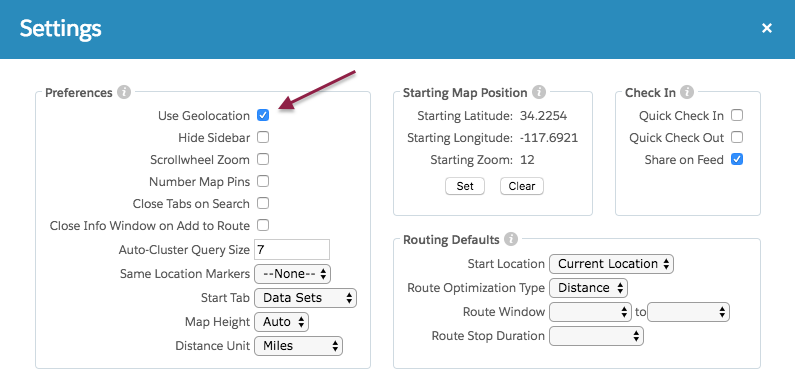Click the Preferences info icon
This screenshot has height=371, width=795.
pos(124,93)
